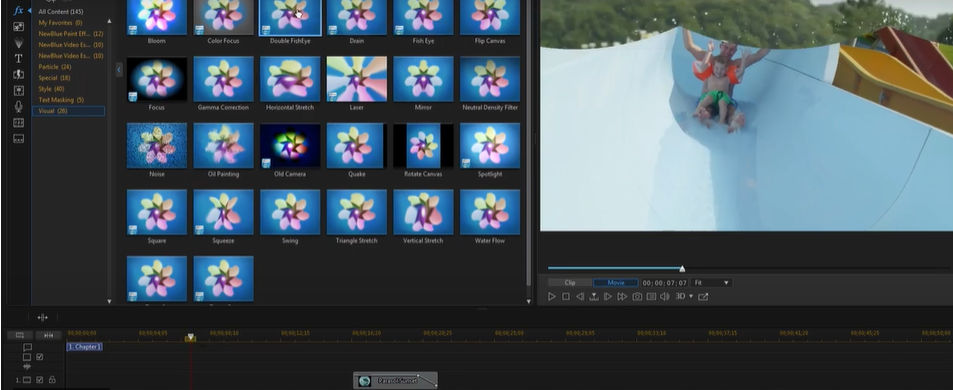The width and height of the screenshot is (953, 390).
Task: Click the timeline view entire movie button
Action: point(20,335)
